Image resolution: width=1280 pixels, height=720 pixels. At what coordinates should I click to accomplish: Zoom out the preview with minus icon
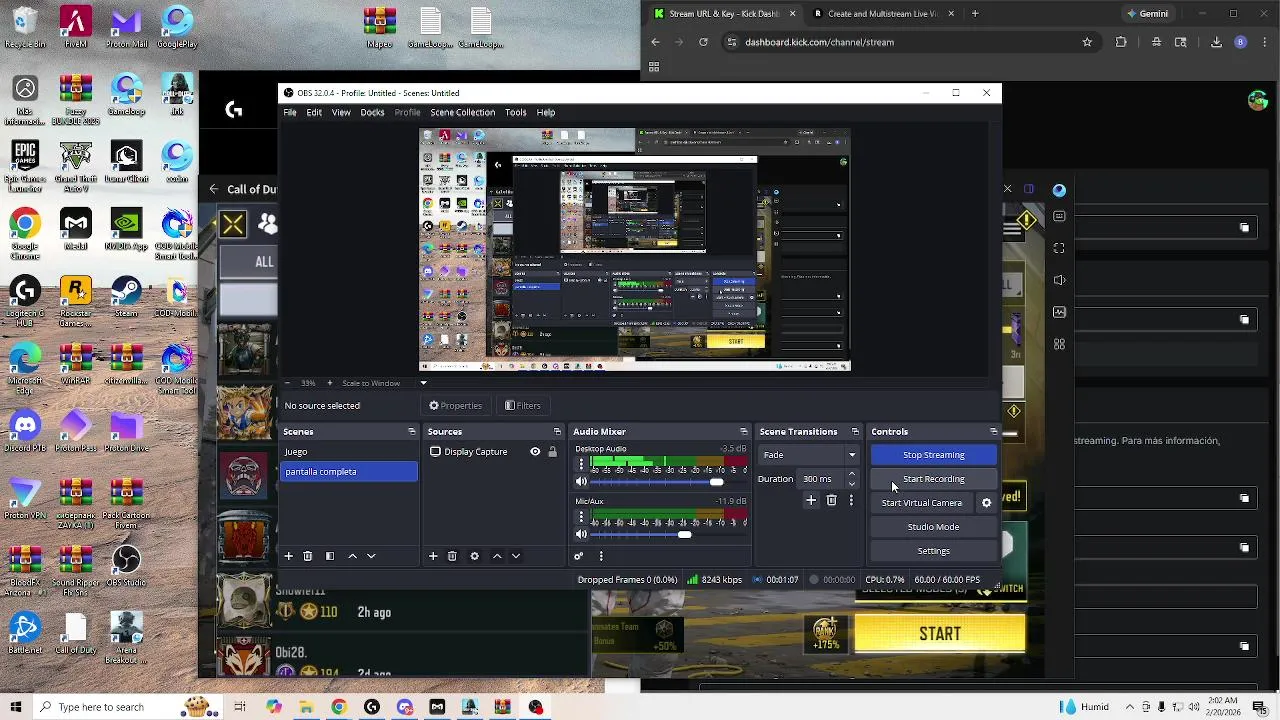288,383
